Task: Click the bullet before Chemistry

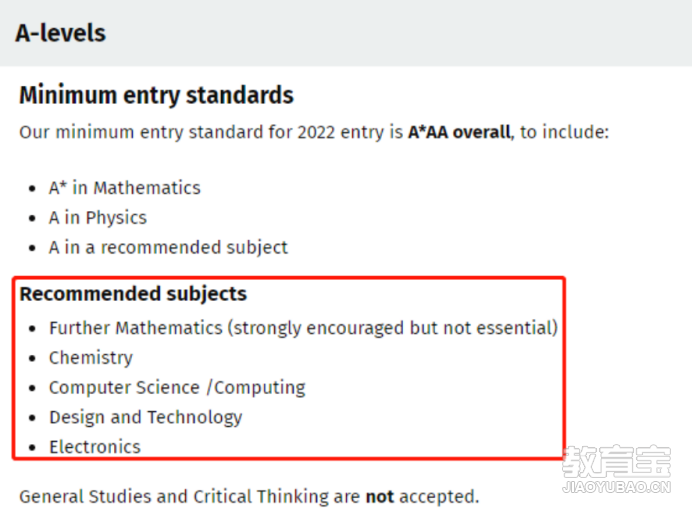Action: coord(32,358)
